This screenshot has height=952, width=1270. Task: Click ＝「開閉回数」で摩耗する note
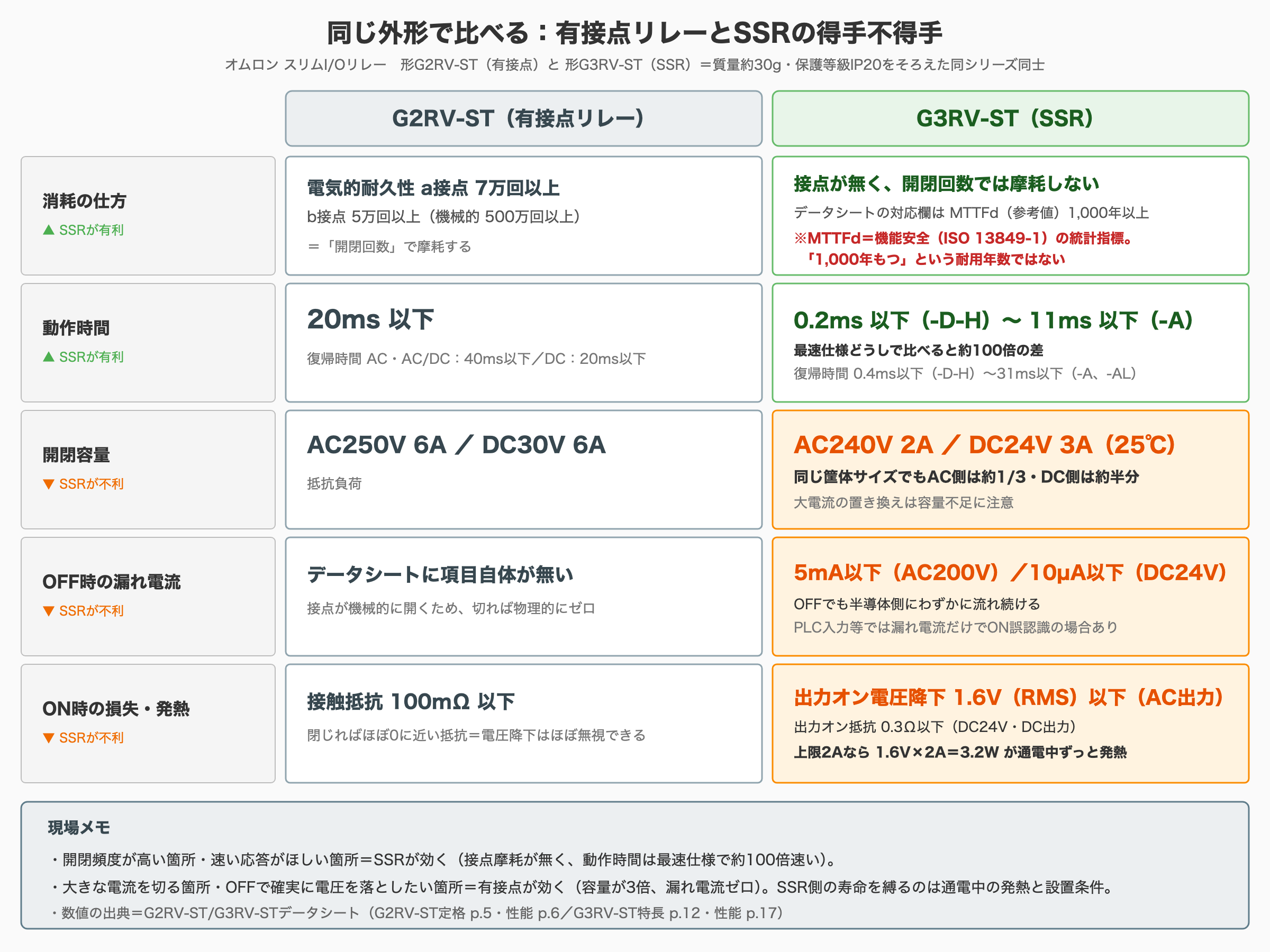[389, 247]
